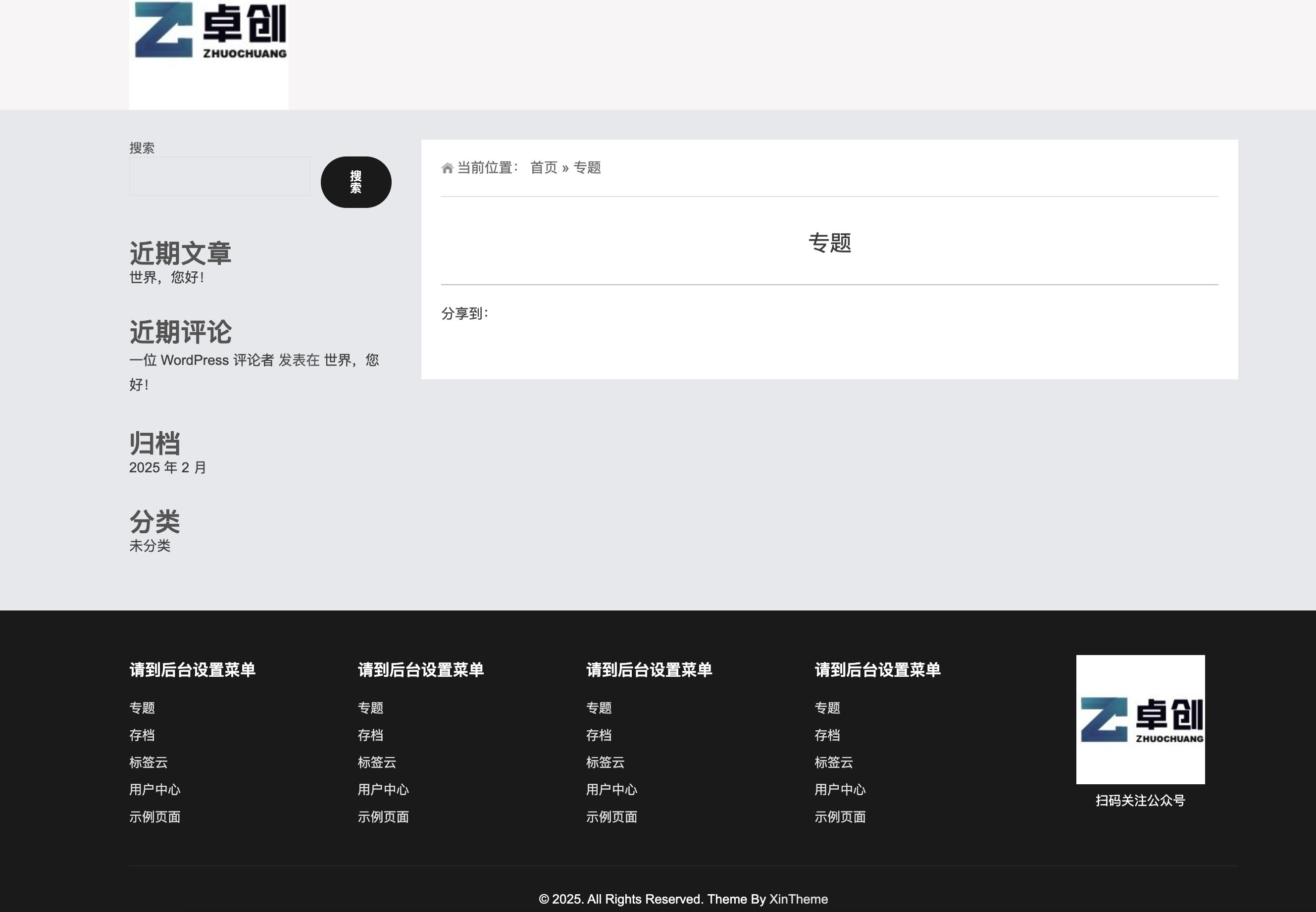Image resolution: width=1316 pixels, height=912 pixels.
Task: Click 示例页面 in the second footer menu column
Action: coord(383,817)
